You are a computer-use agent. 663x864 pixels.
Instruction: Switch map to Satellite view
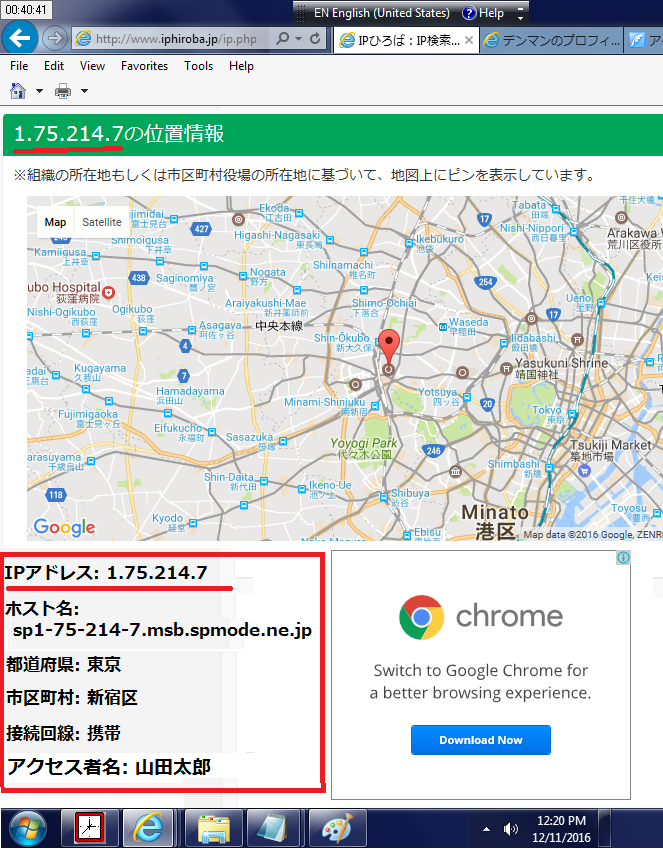click(101, 222)
